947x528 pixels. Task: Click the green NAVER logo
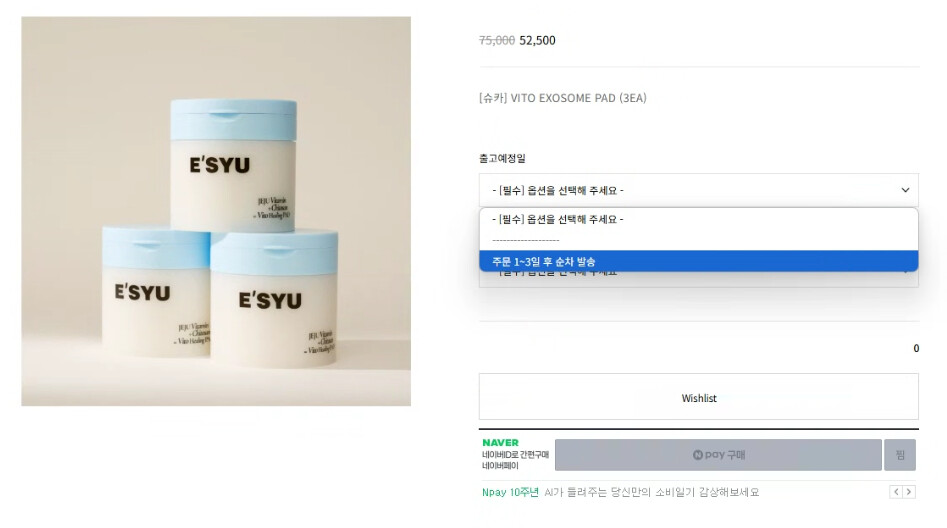[x=500, y=443]
